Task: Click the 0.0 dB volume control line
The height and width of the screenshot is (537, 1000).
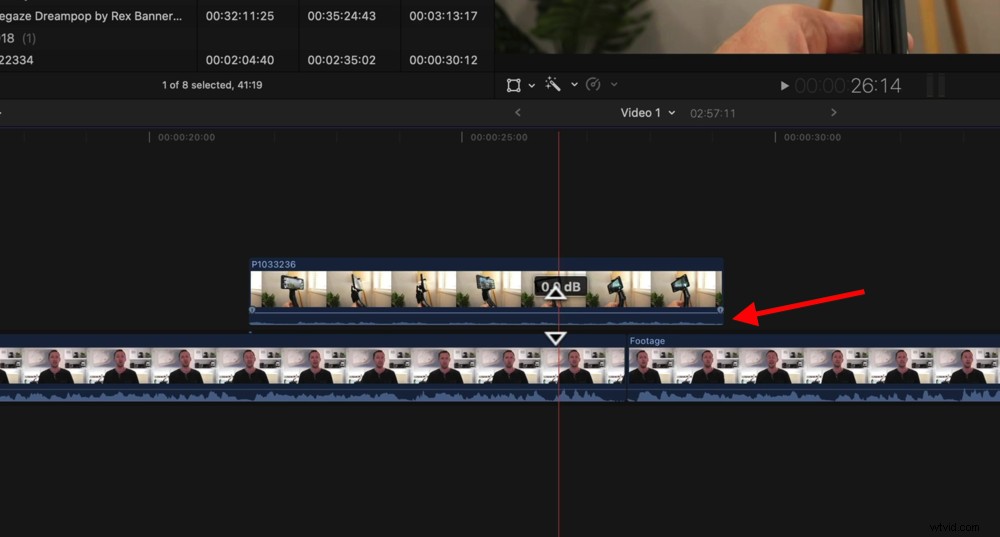Action: [486, 313]
